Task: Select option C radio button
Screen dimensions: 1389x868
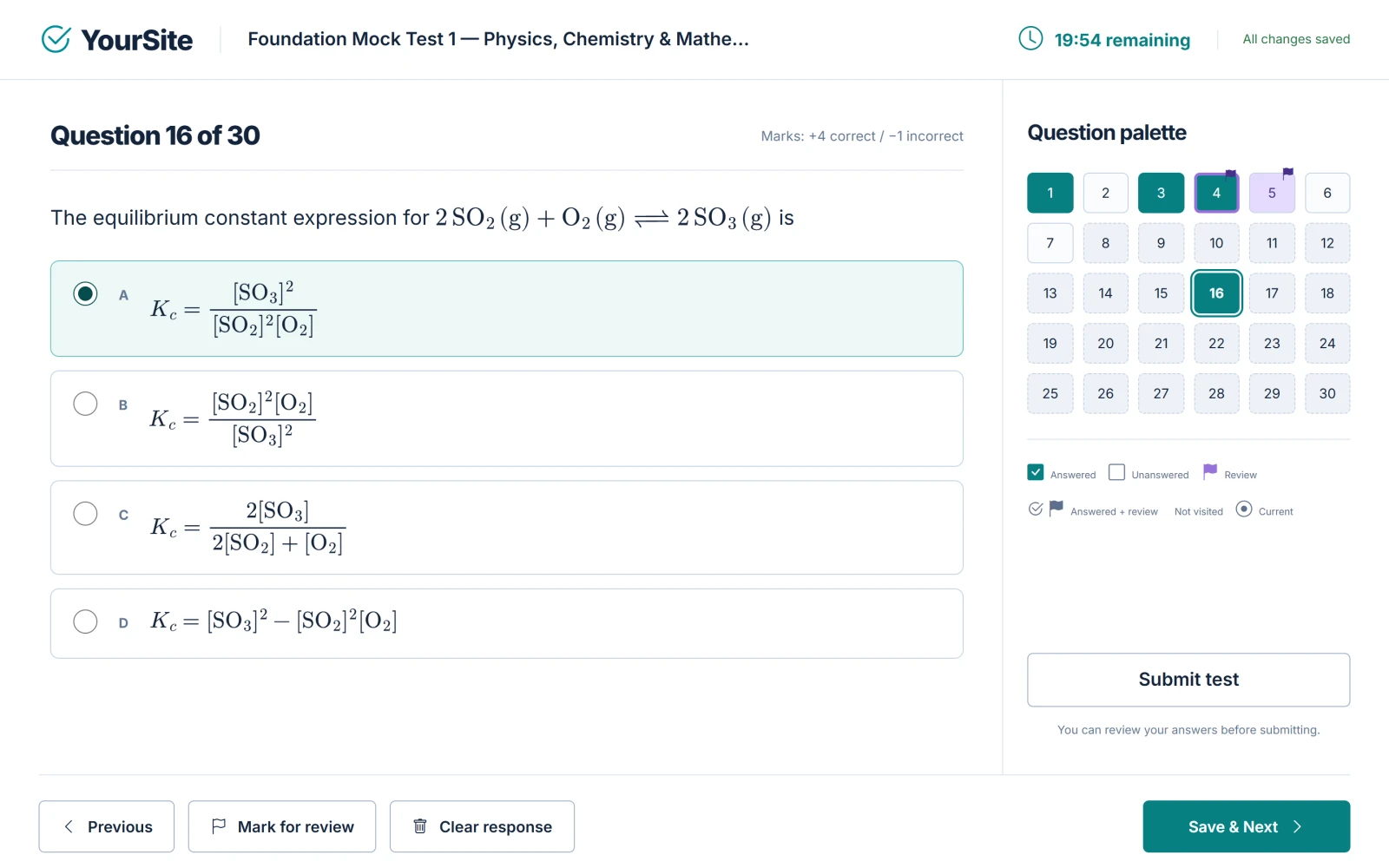Action: coord(85,514)
